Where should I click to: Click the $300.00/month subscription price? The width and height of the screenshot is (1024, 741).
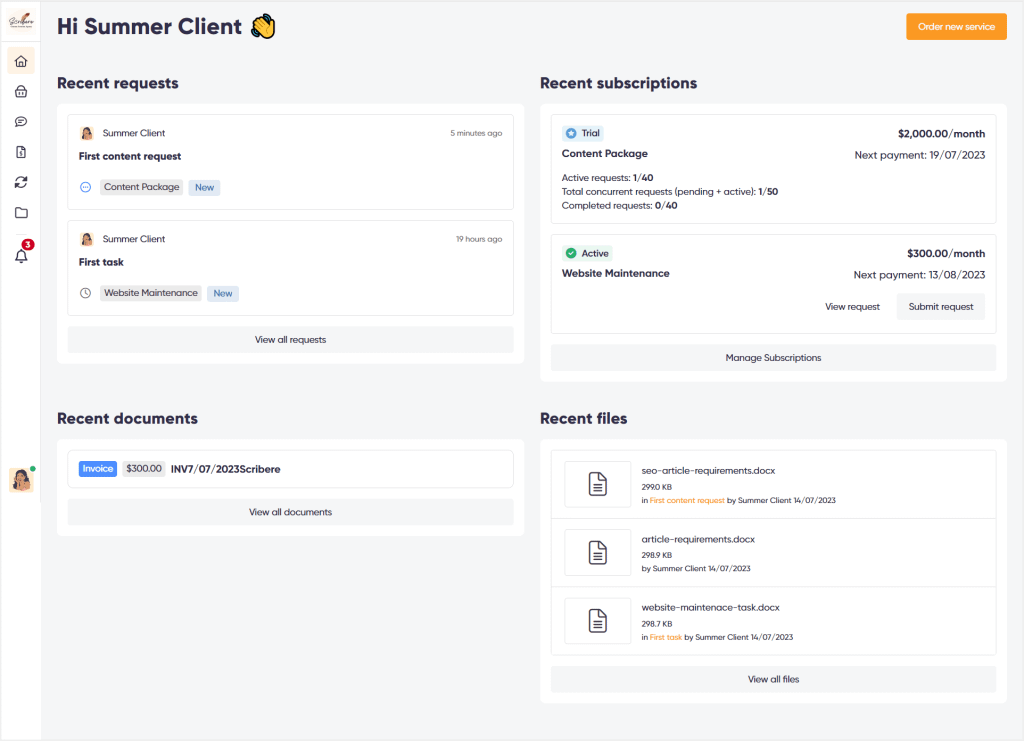point(946,253)
